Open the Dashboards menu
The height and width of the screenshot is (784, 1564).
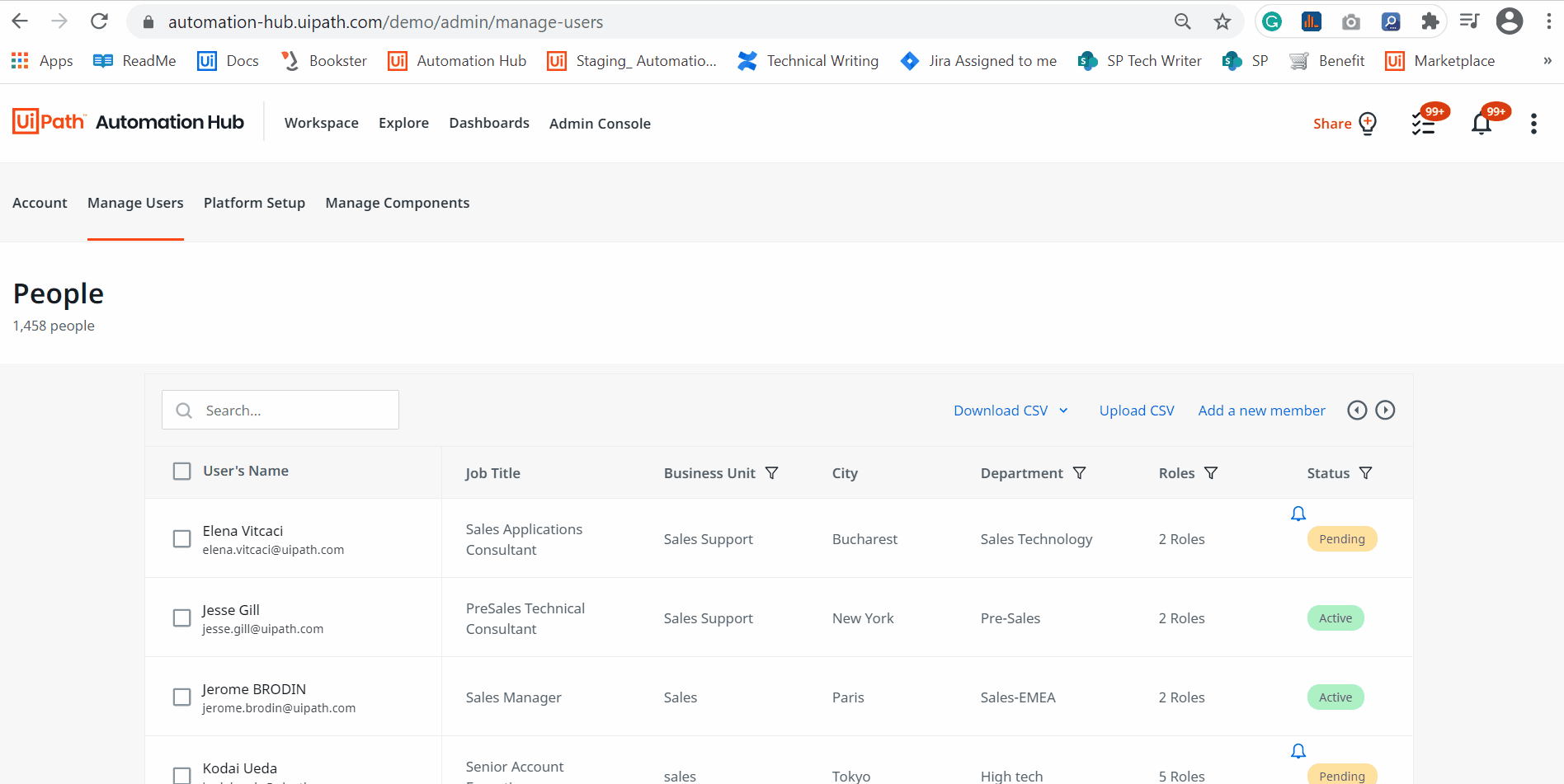489,123
